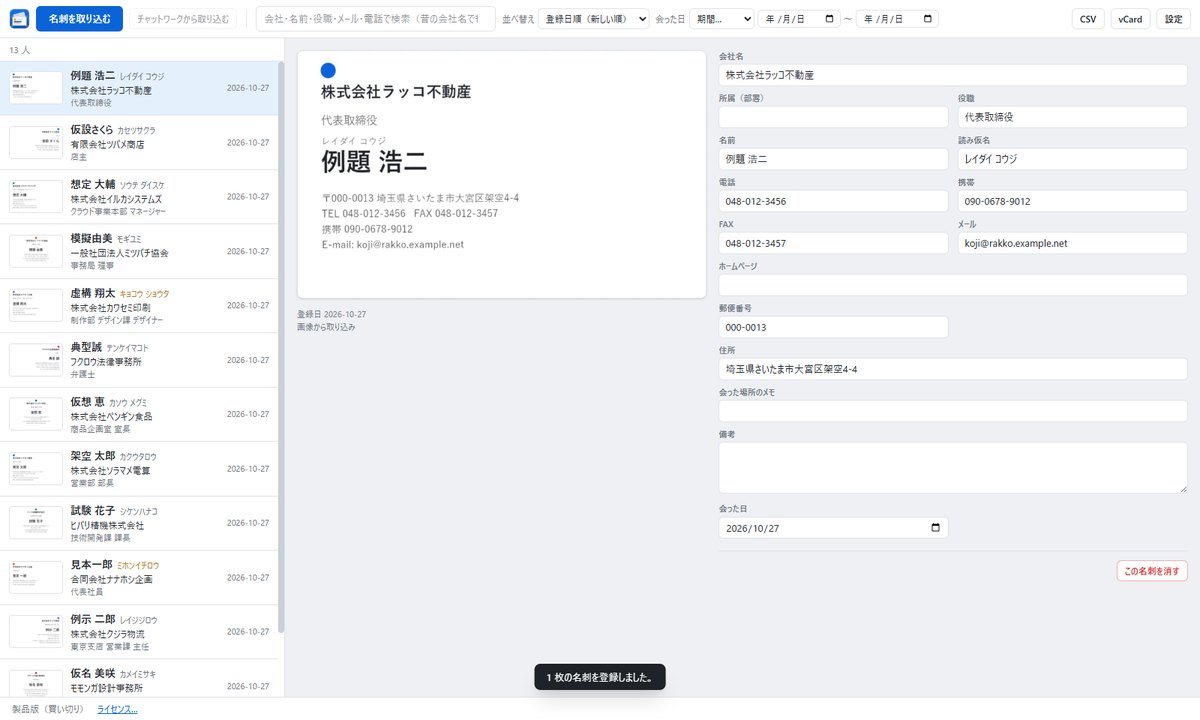Image resolution: width=1200 pixels, height=720 pixels.
Task: Export contacts with the vCard button
Action: pyautogui.click(x=1130, y=18)
